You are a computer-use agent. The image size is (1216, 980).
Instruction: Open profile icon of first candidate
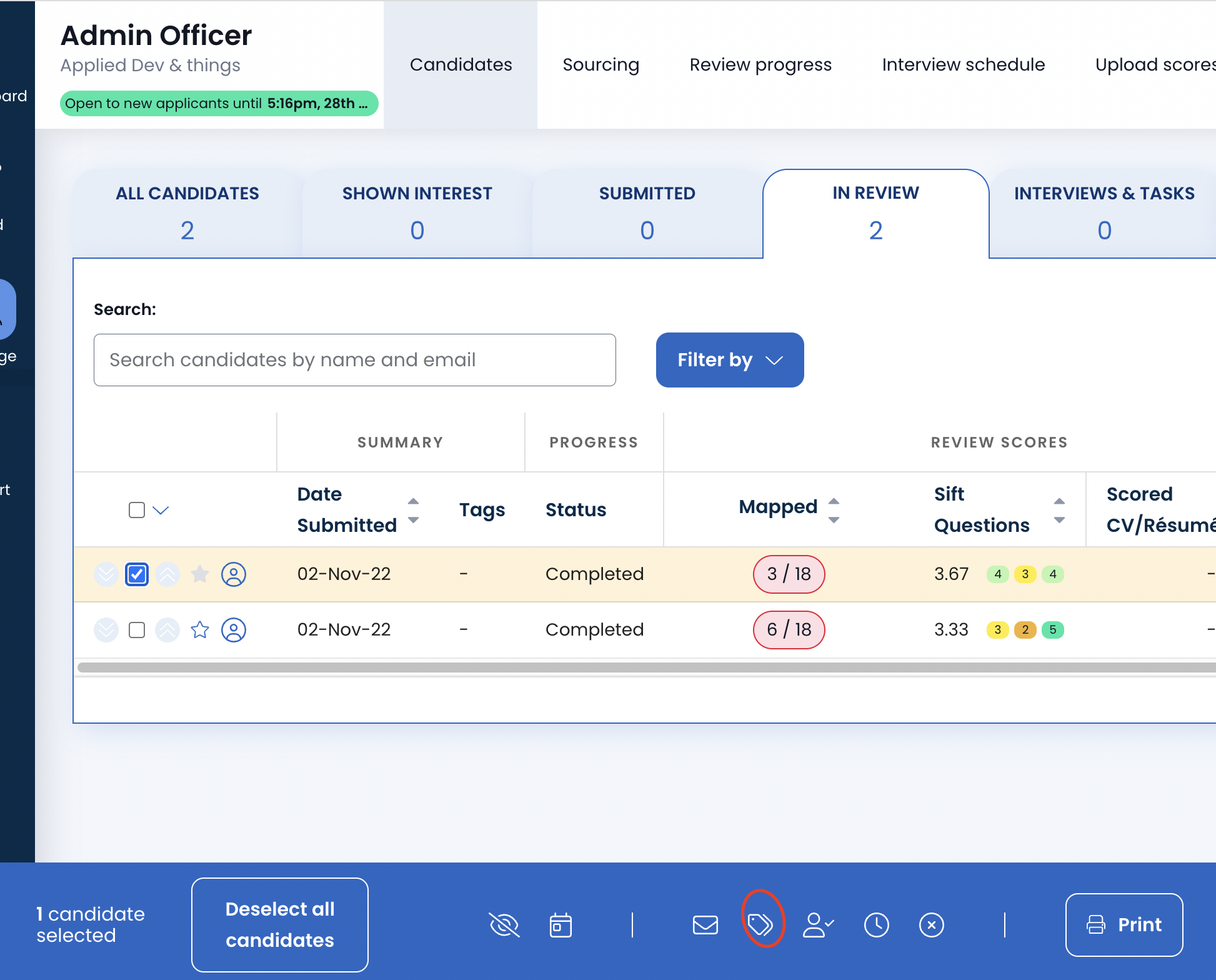(234, 574)
